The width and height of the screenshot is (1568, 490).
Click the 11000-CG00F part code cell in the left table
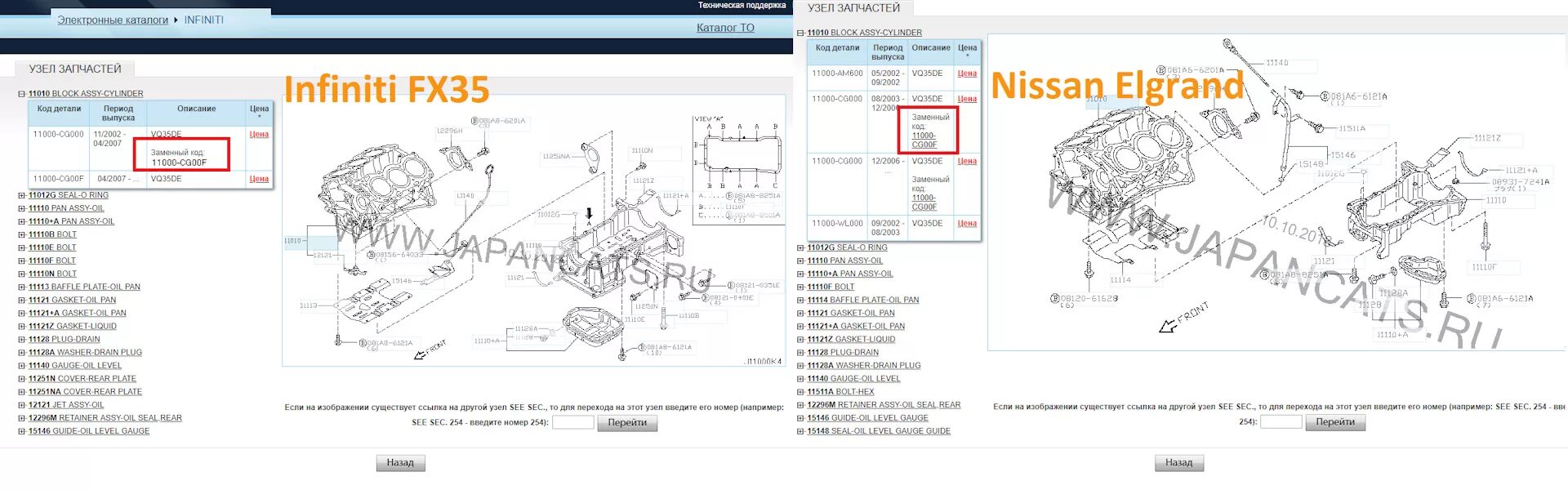coord(59,179)
